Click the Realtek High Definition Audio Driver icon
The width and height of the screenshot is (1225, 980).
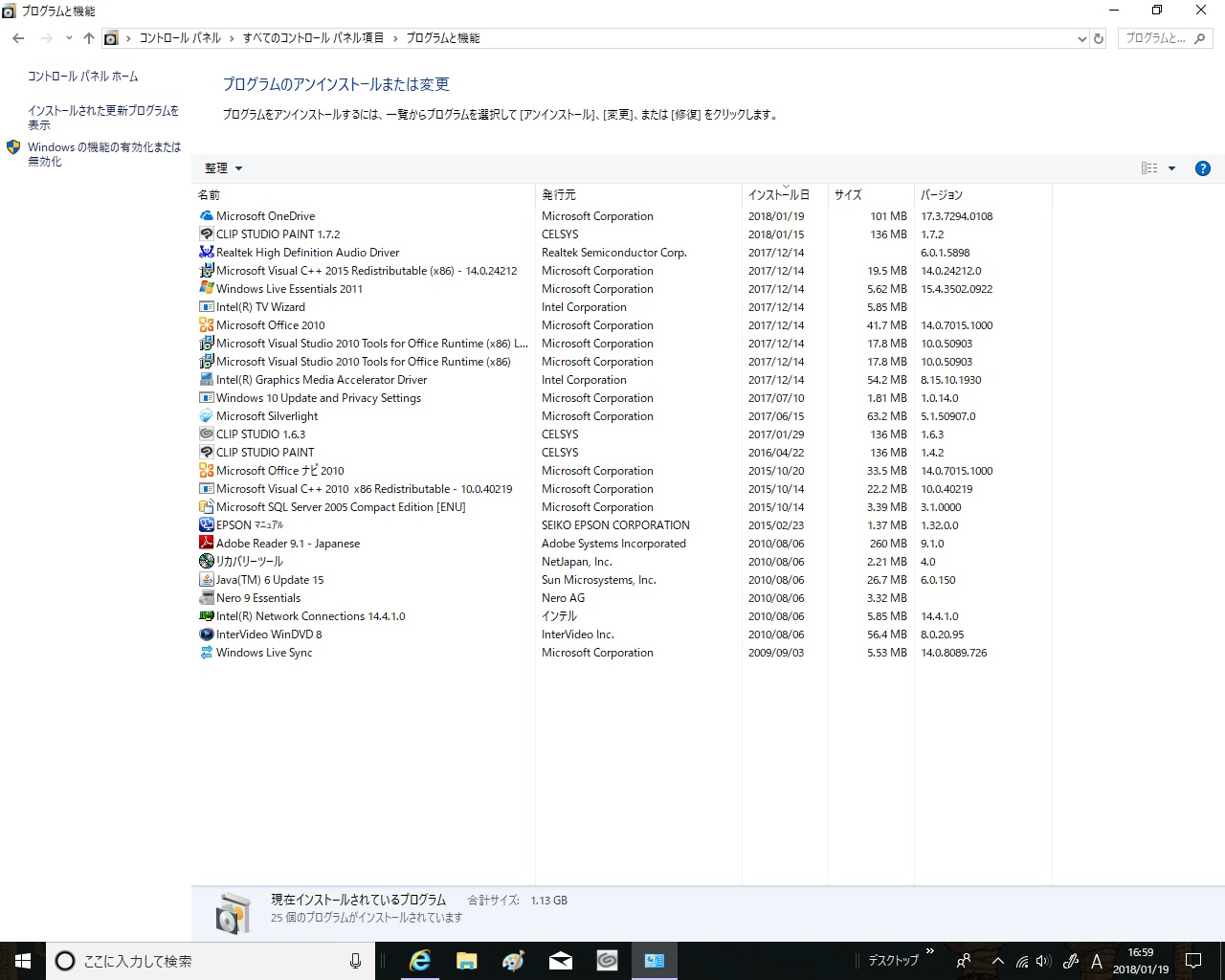point(206,253)
